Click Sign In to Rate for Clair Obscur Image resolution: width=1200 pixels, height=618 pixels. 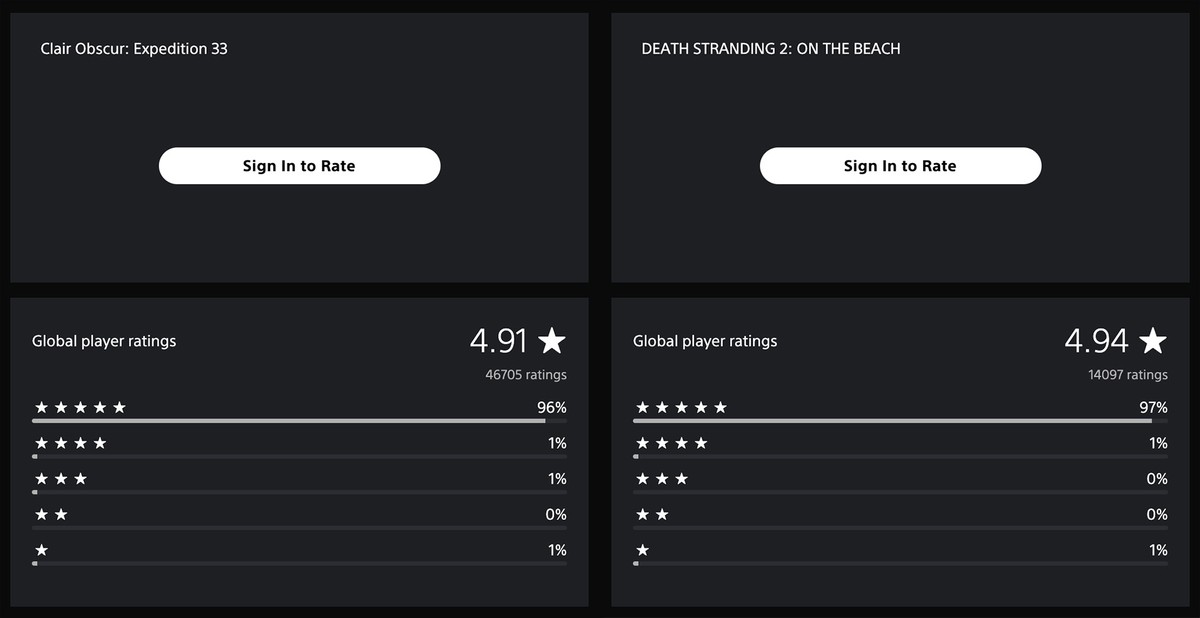[x=299, y=166]
